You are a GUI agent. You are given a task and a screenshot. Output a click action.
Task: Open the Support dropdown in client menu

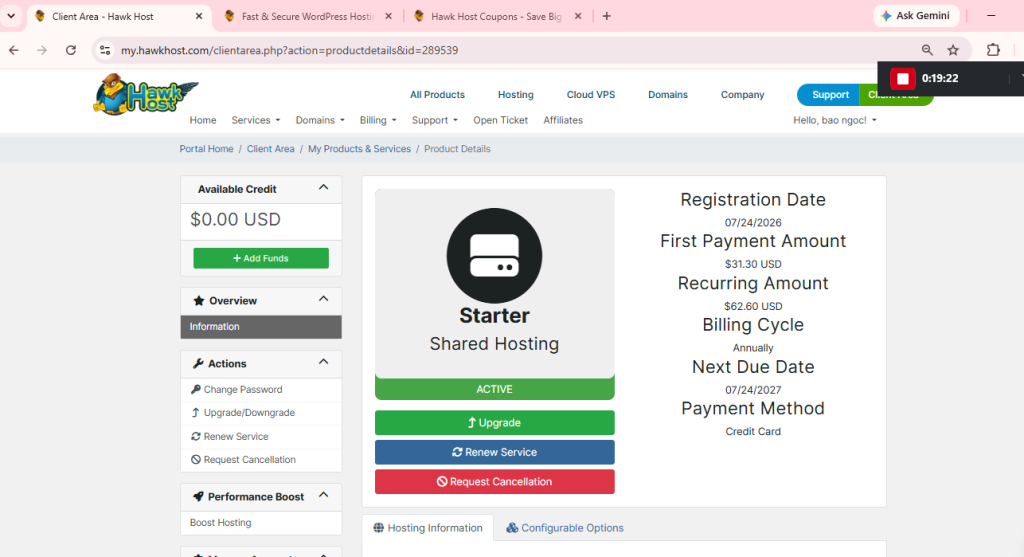pyautogui.click(x=435, y=120)
